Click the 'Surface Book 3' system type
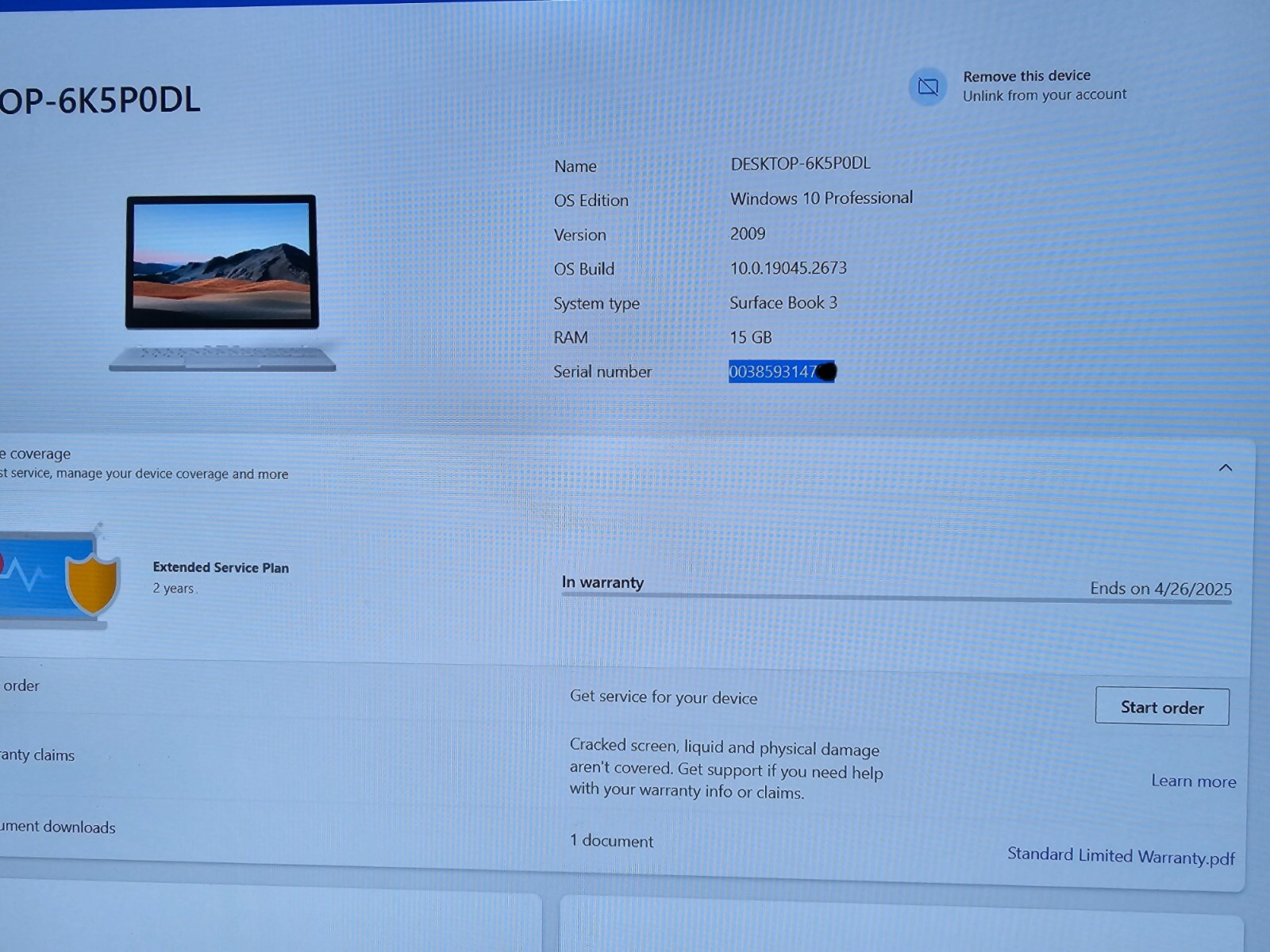The width and height of the screenshot is (1270, 952). (x=783, y=302)
